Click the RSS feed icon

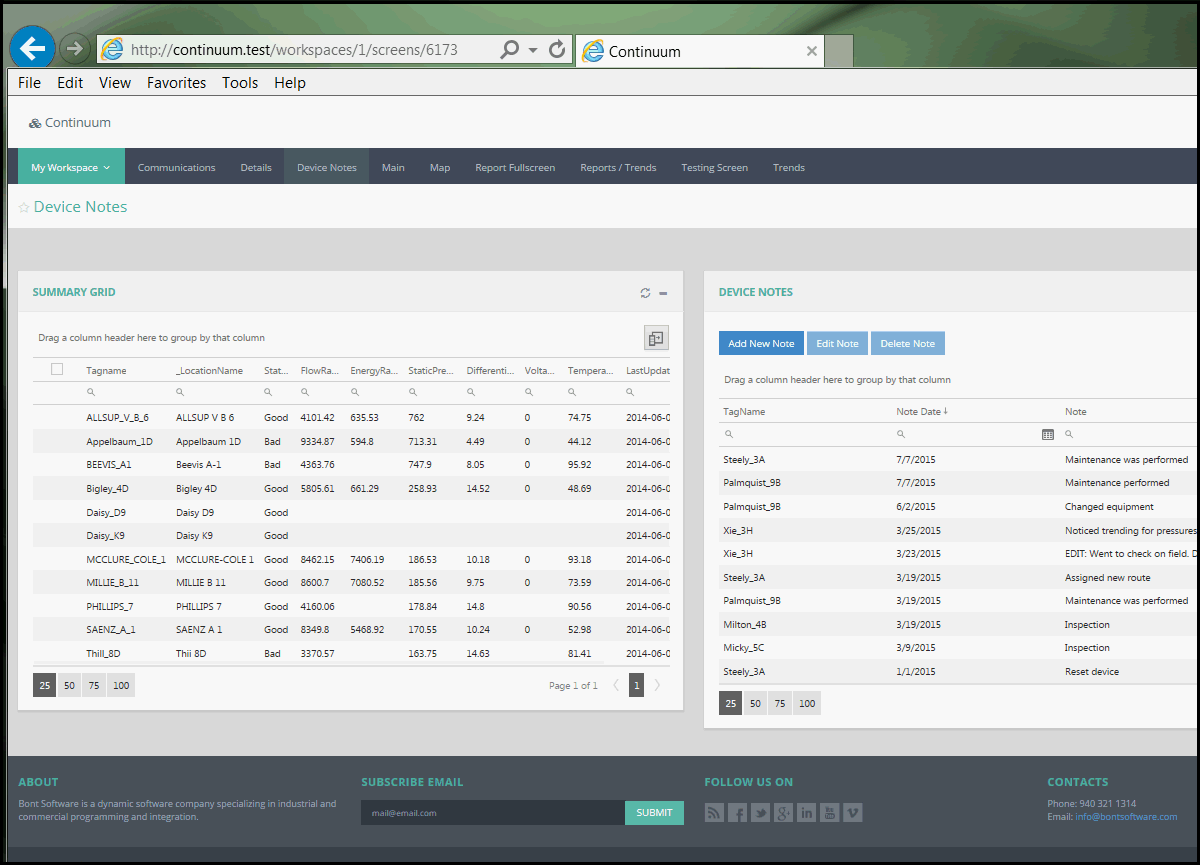click(x=714, y=813)
